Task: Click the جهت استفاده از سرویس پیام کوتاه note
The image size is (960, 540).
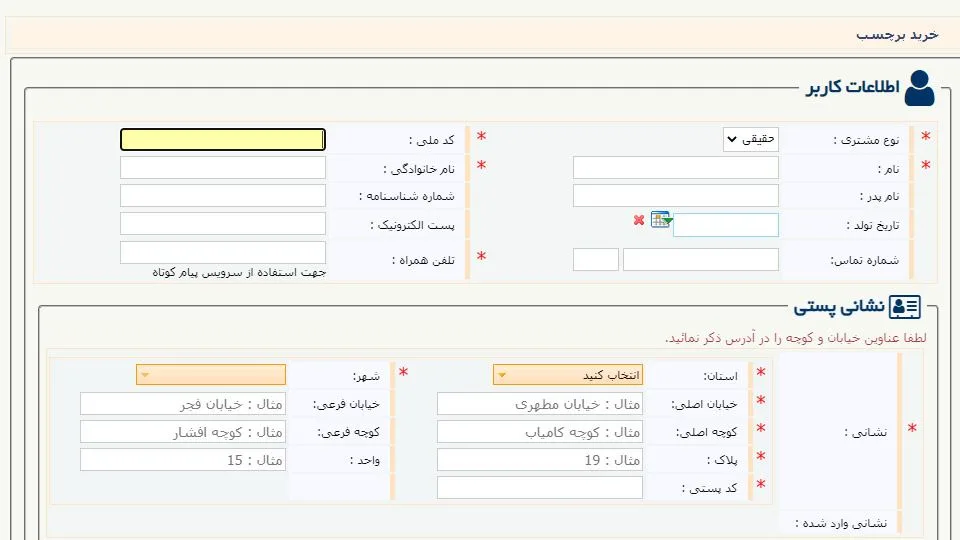Action: [x=239, y=272]
